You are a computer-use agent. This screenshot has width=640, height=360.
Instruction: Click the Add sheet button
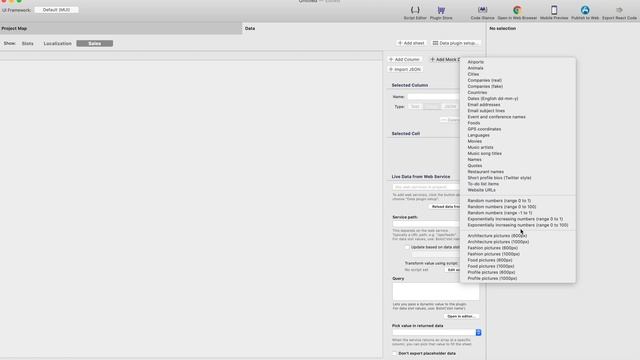point(411,43)
